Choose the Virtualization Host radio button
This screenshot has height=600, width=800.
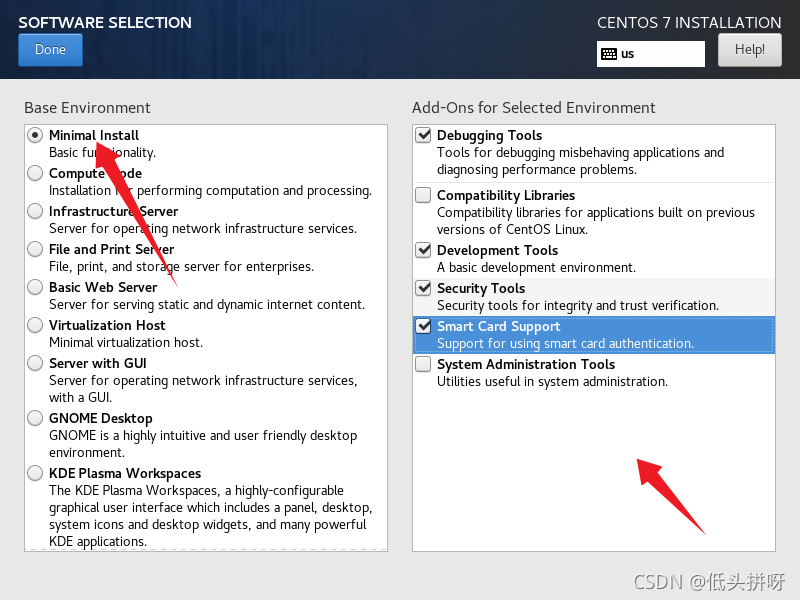35,325
